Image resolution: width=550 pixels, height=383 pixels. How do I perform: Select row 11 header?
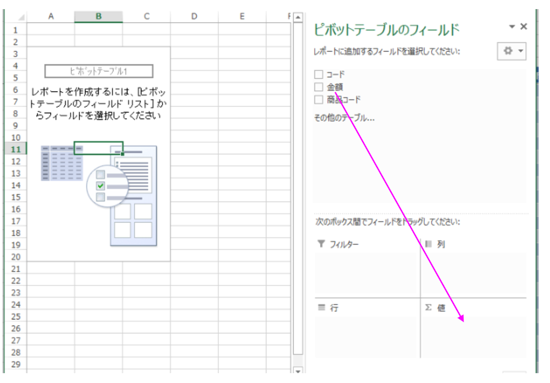[x=16, y=149]
